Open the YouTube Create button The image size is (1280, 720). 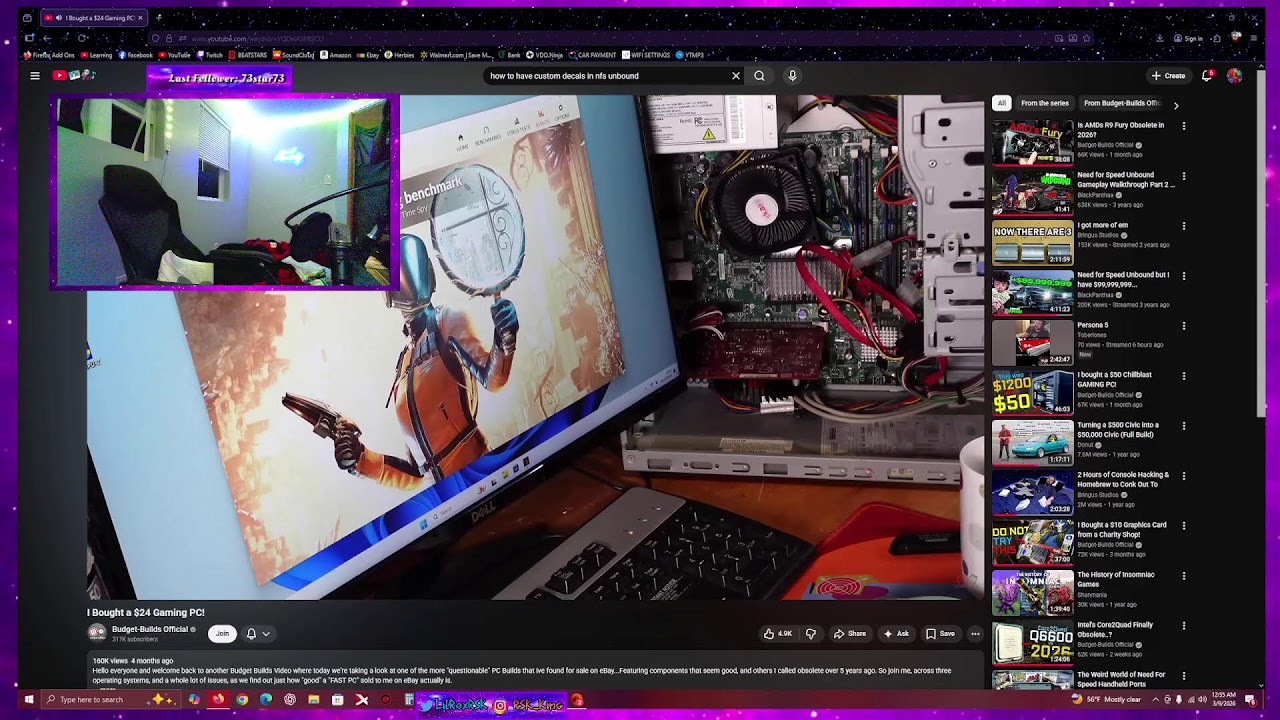(1168, 75)
